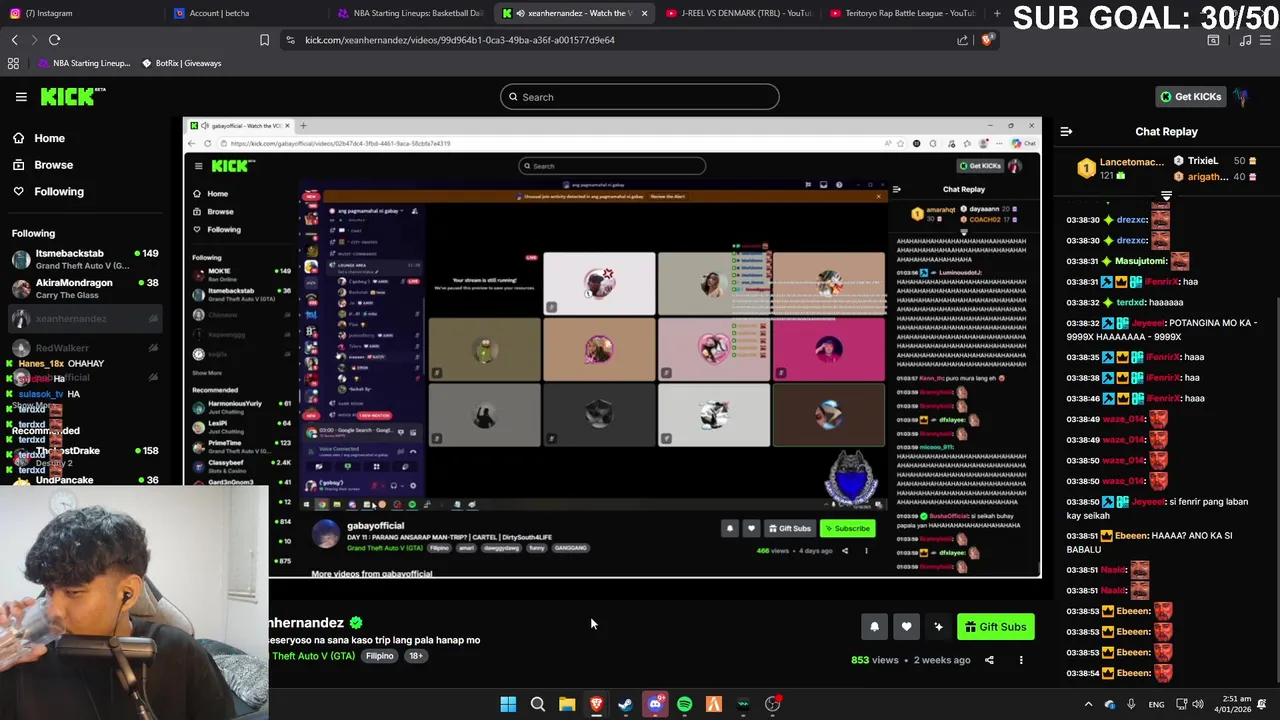Open Spotify from the taskbar
Screen dimensions: 1280x720
click(x=684, y=704)
